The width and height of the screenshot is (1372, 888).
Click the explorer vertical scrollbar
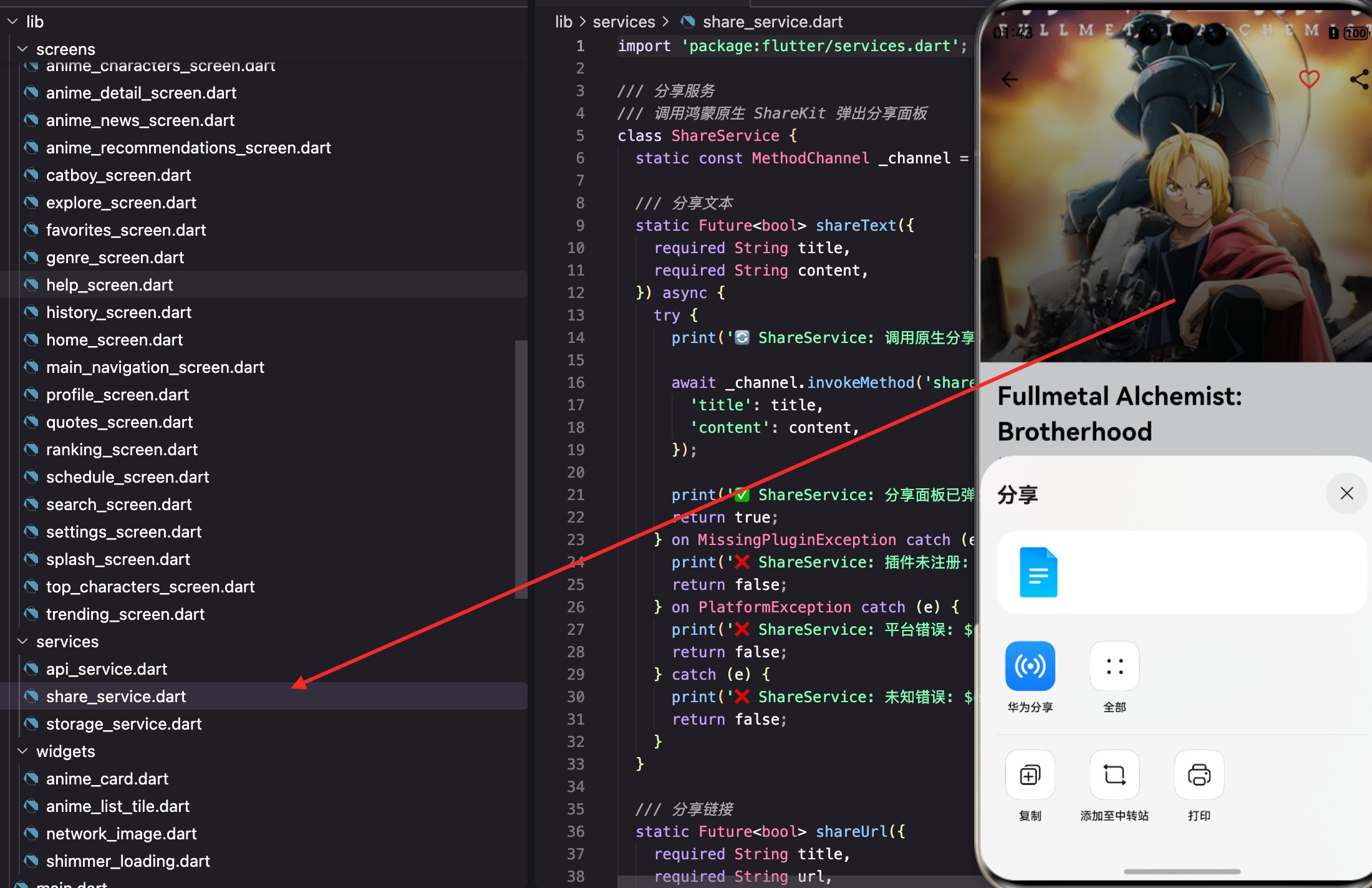(x=521, y=468)
